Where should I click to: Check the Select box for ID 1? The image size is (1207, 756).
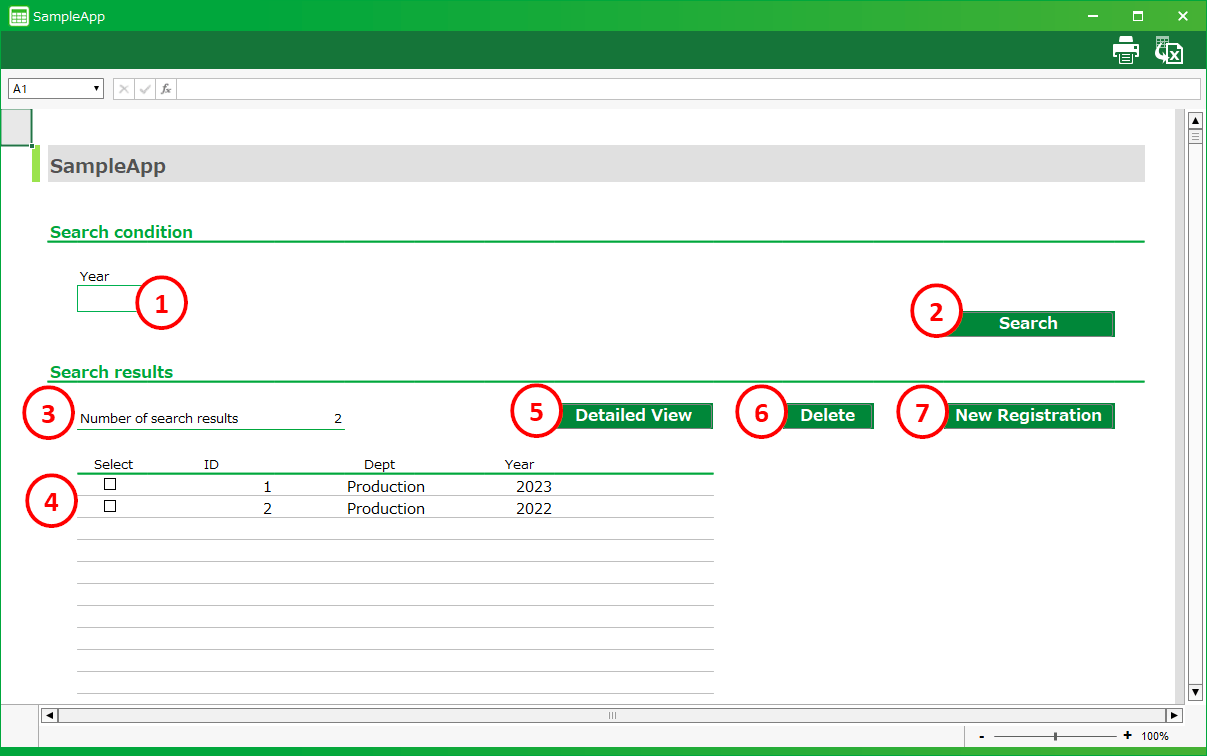(110, 484)
